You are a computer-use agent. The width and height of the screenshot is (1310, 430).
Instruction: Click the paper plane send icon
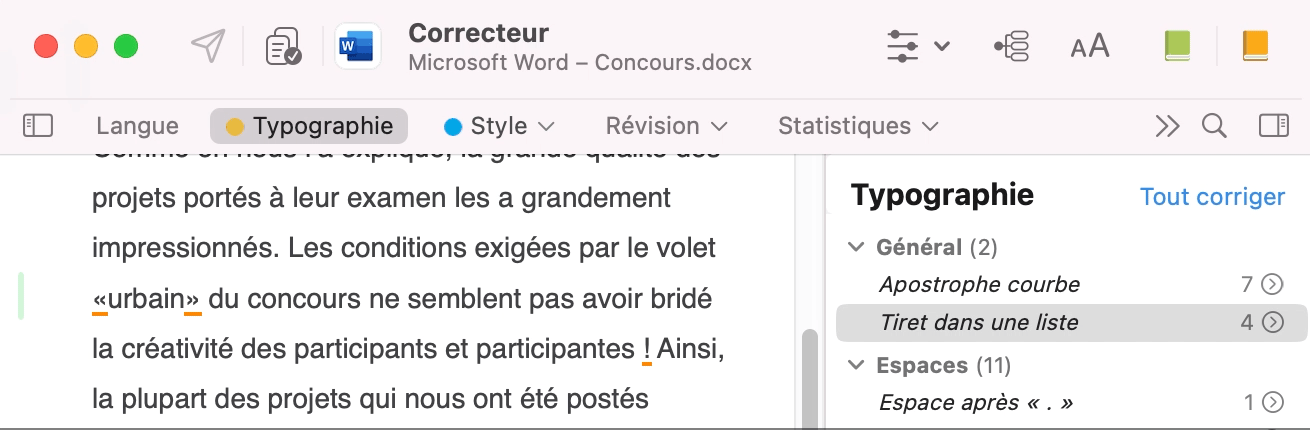[x=208, y=47]
